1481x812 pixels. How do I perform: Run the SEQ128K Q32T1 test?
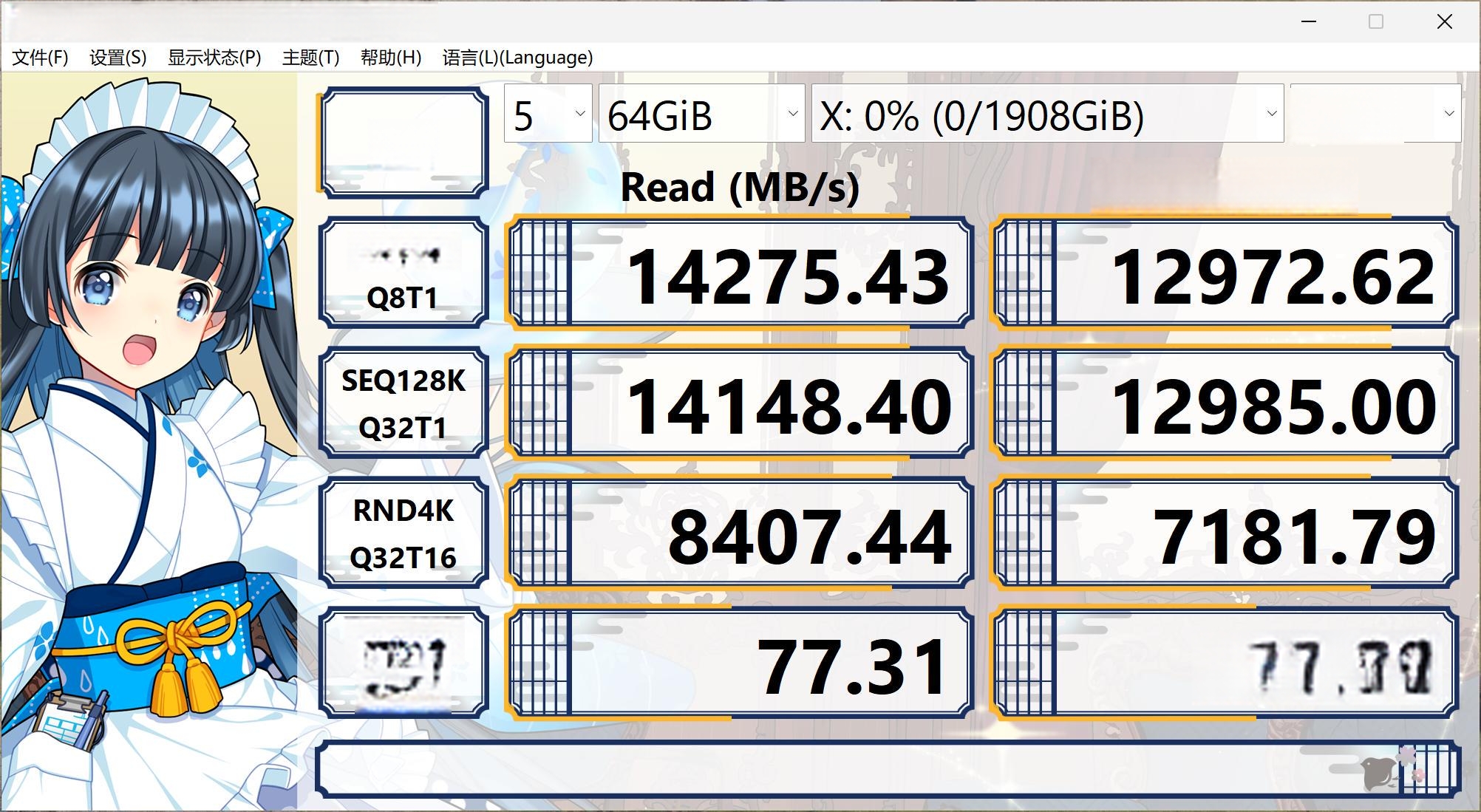[x=404, y=403]
